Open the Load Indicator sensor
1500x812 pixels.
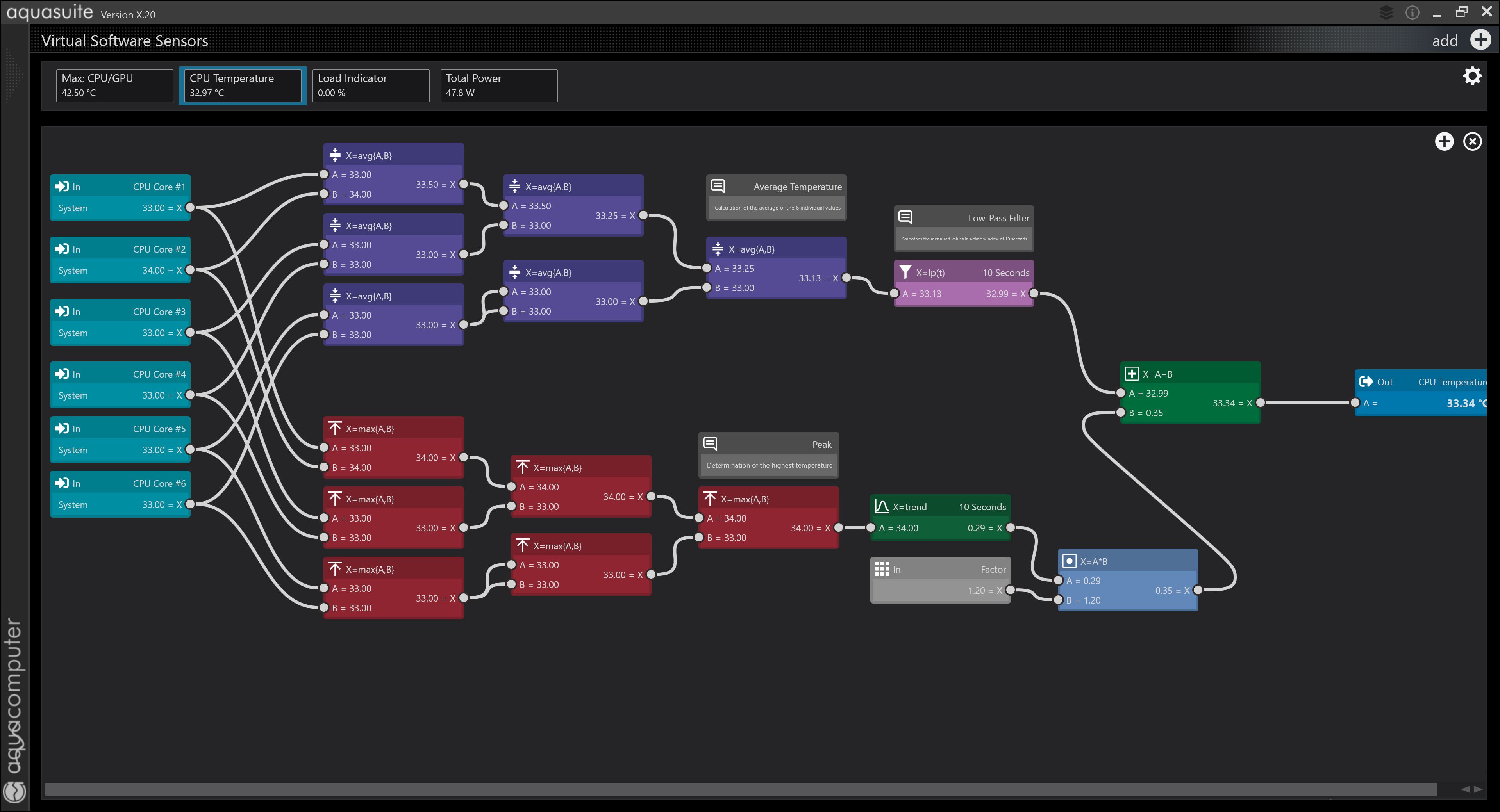(x=370, y=85)
